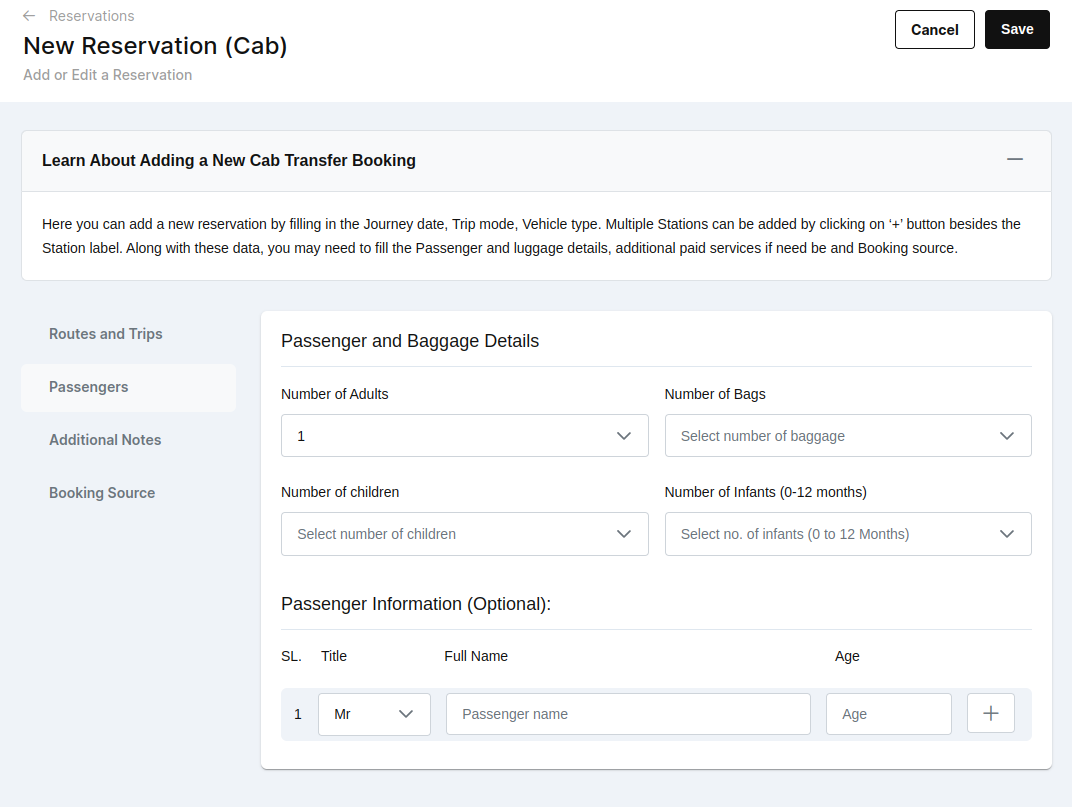Click the back arrow beside Reservations

click(x=29, y=16)
